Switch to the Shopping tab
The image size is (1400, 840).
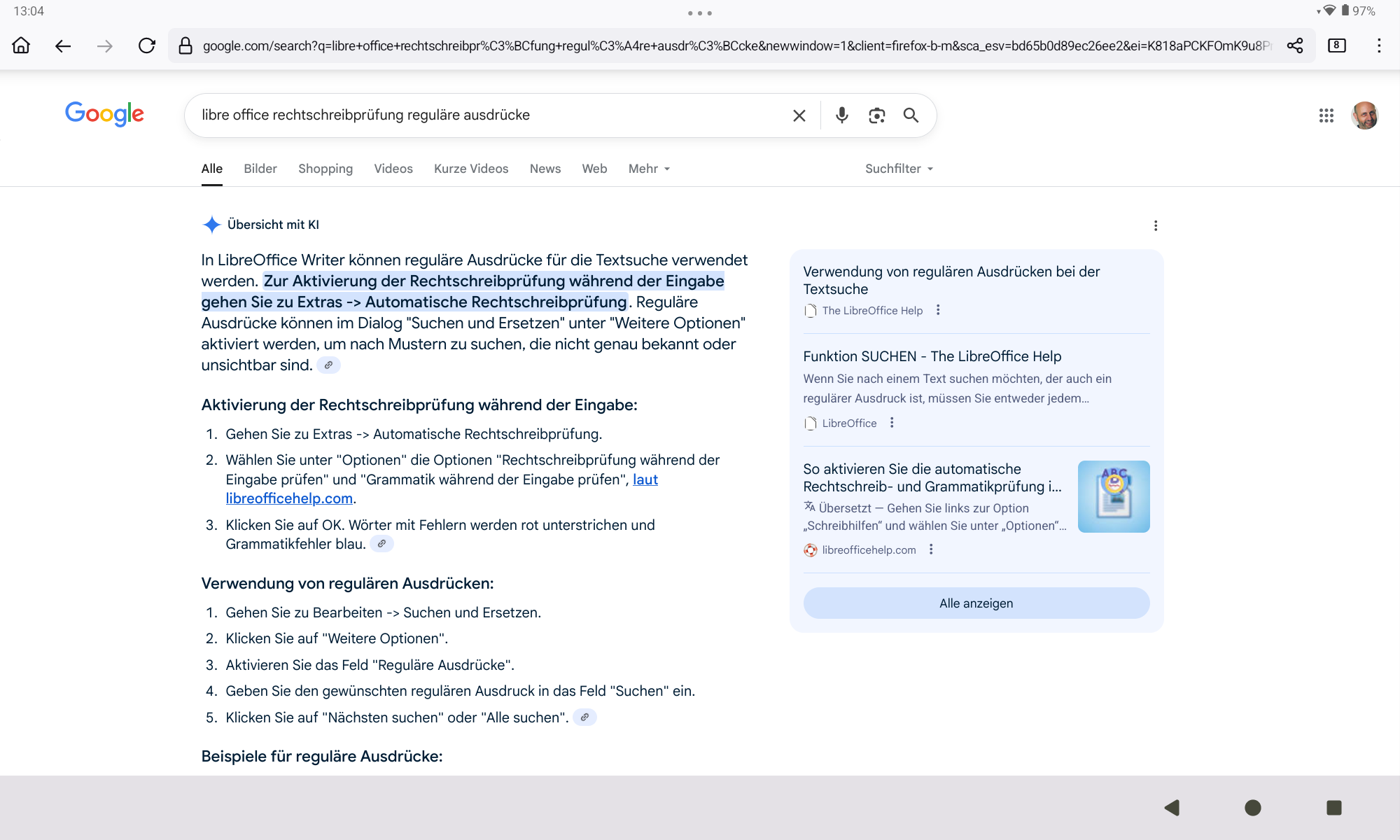[325, 169]
